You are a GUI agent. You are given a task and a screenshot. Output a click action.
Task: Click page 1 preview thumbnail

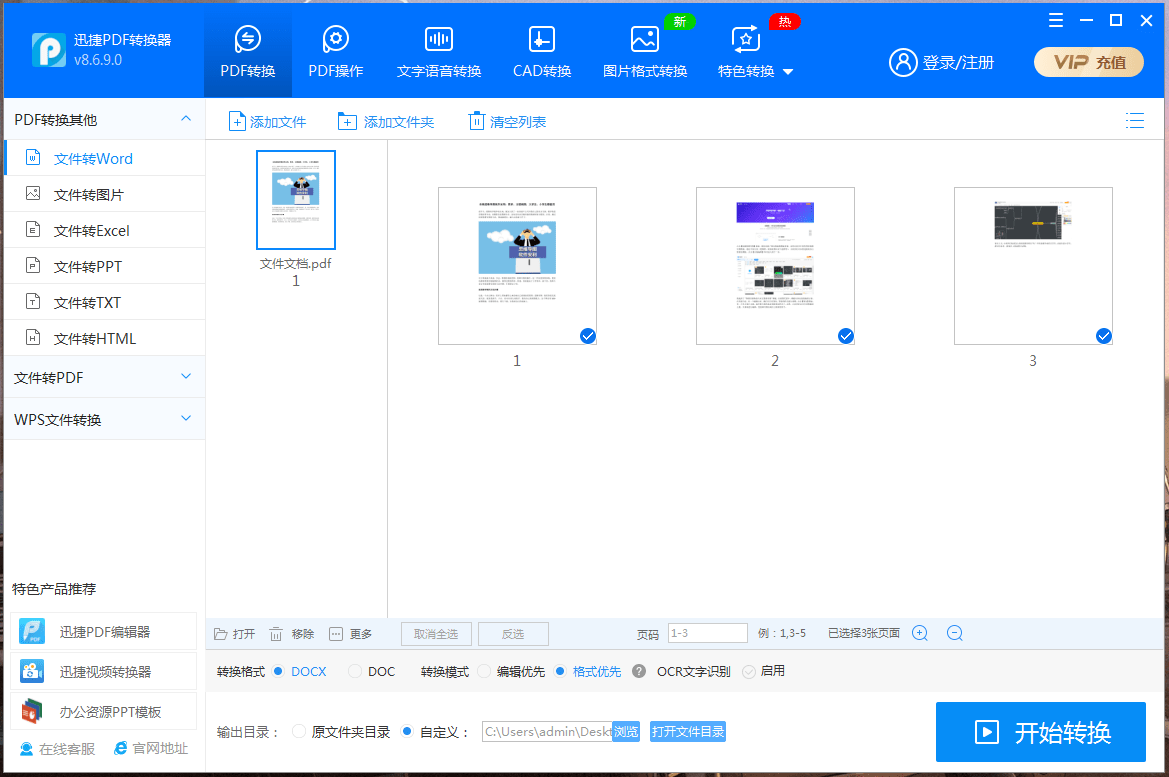[517, 266]
